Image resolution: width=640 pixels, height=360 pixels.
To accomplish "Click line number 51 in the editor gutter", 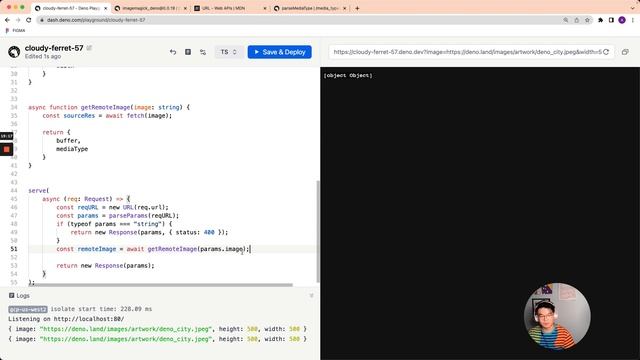I will (14, 249).
